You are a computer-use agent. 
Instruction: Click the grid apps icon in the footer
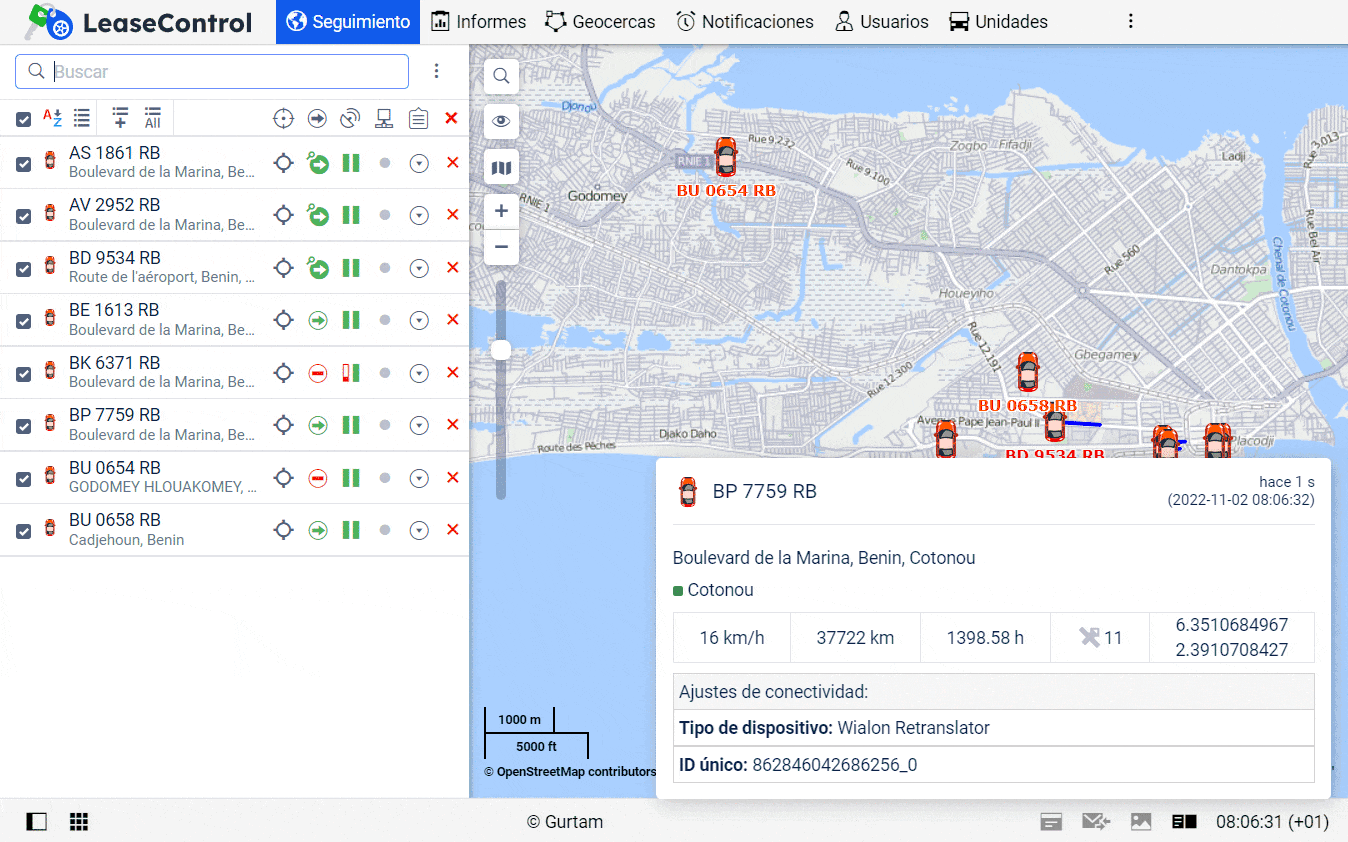click(79, 822)
